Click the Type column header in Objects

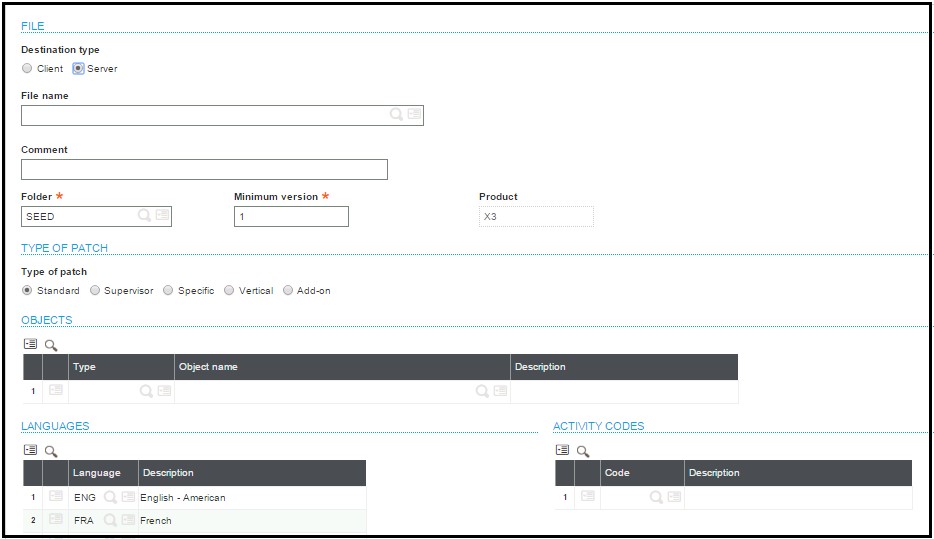(x=121, y=367)
